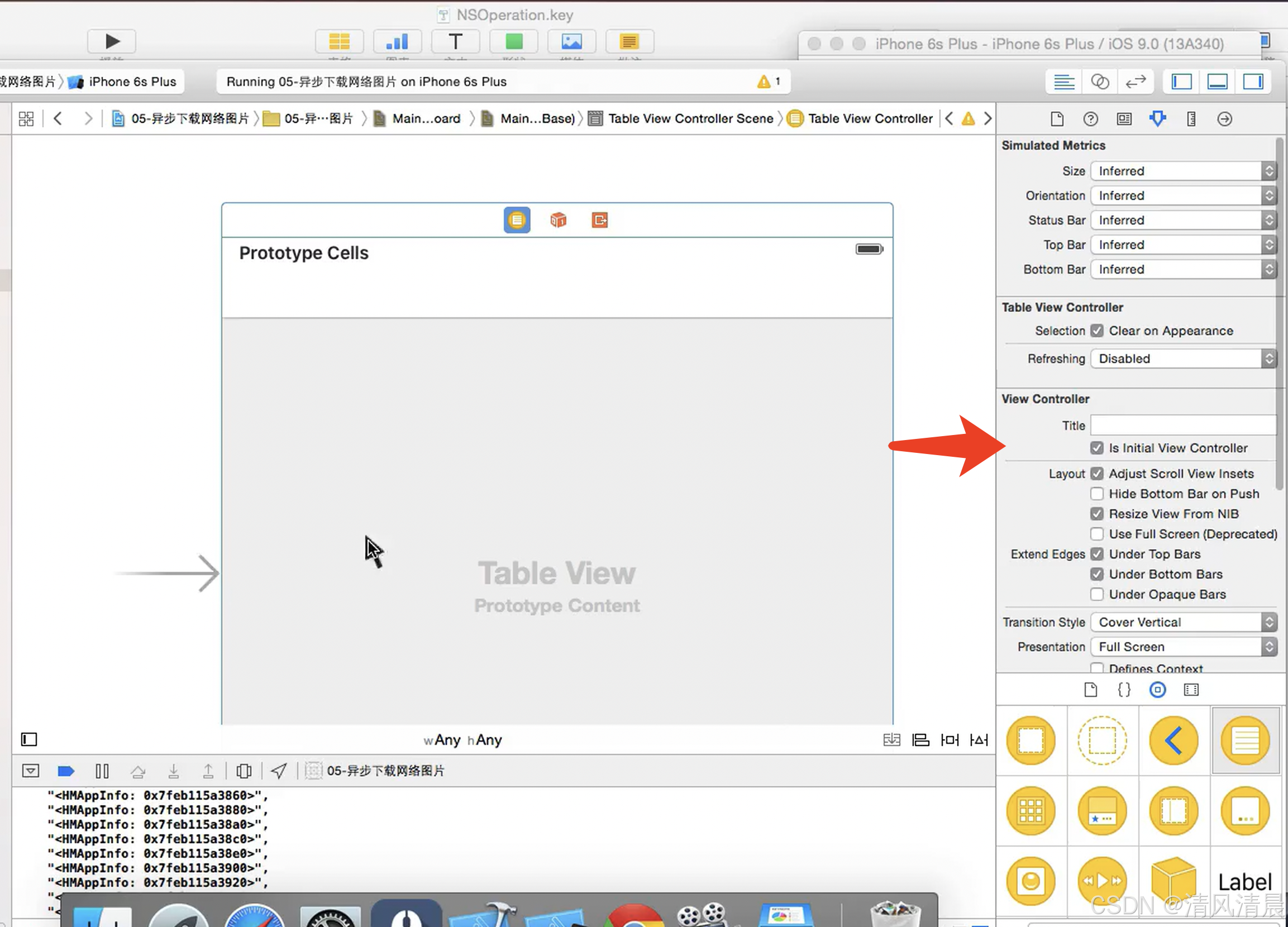Open the Connections inspector tab
The image size is (1288, 927).
tap(1224, 118)
